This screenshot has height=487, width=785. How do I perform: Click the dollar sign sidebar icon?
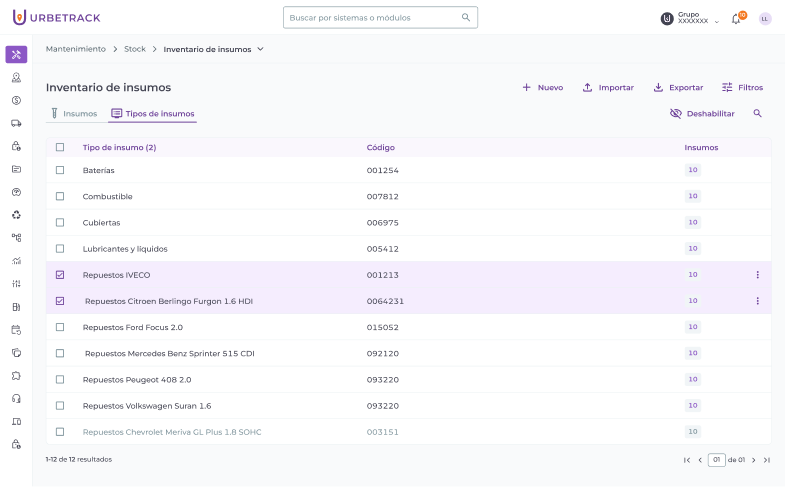tap(16, 100)
